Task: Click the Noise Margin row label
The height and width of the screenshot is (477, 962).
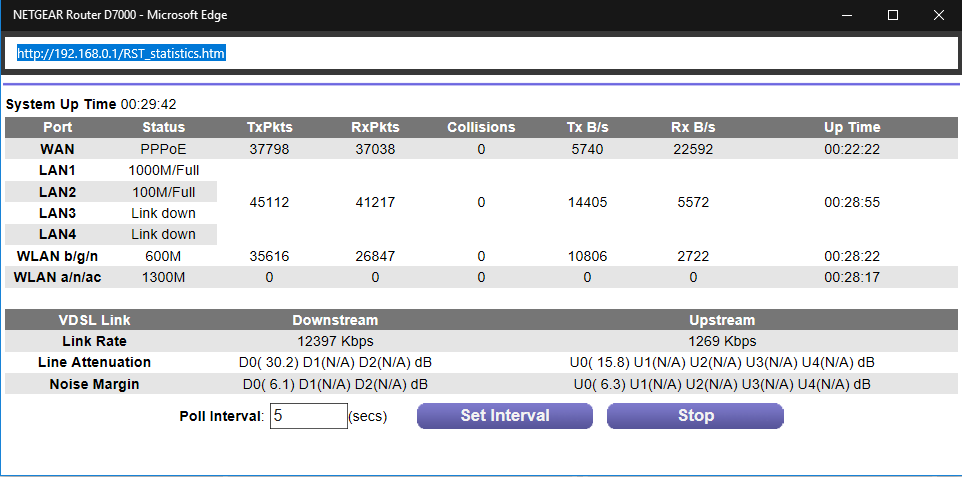Action: (x=94, y=384)
